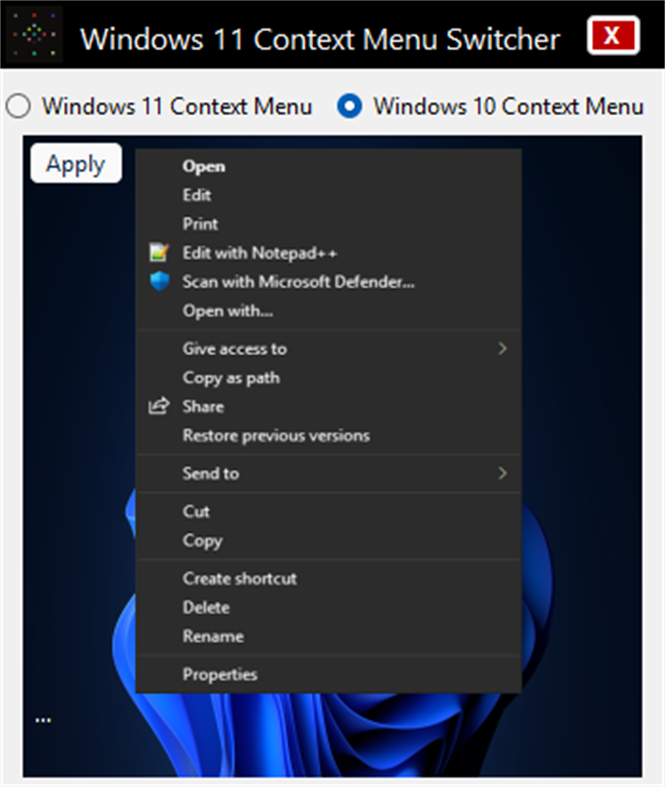Choose Delete in the context menu
This screenshot has width=665, height=787.
[x=329, y=607]
